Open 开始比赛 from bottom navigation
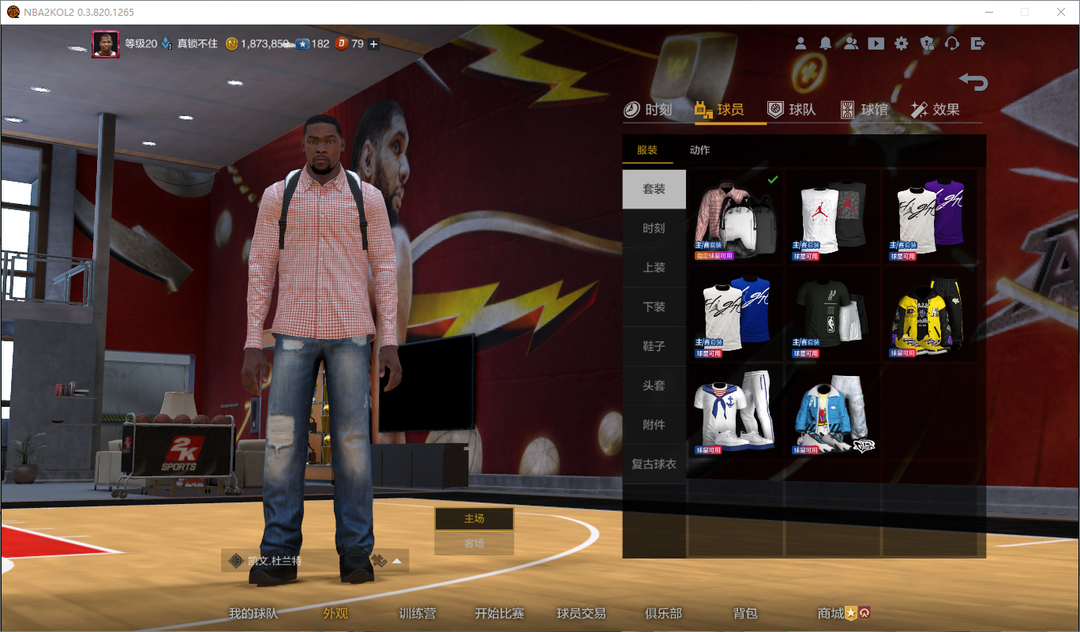 point(499,613)
